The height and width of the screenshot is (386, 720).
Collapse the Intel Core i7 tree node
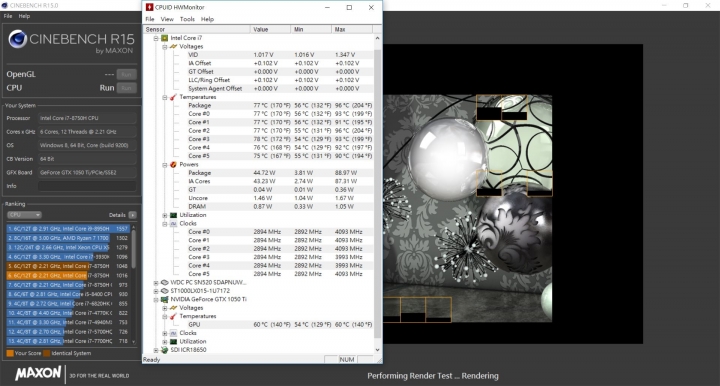[156, 38]
